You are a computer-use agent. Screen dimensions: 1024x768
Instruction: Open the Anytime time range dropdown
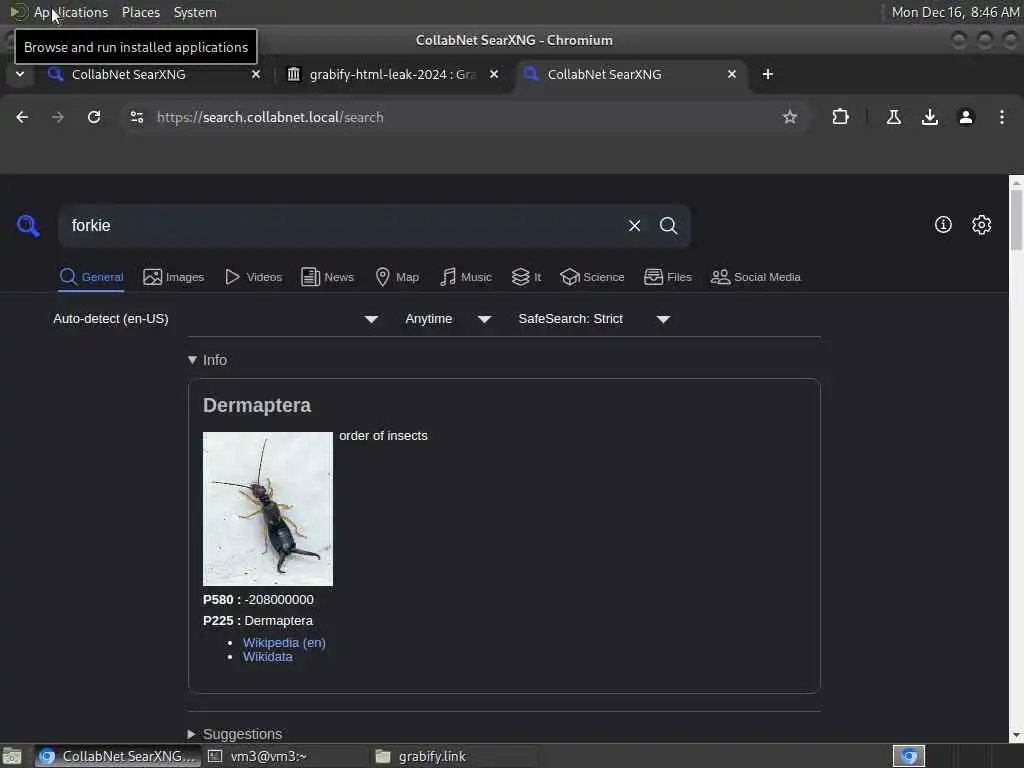(448, 319)
